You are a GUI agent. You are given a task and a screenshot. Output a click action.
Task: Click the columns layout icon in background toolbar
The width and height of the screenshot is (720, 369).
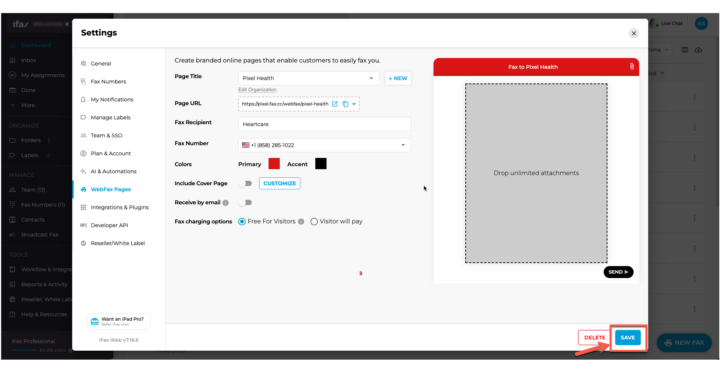[684, 50]
